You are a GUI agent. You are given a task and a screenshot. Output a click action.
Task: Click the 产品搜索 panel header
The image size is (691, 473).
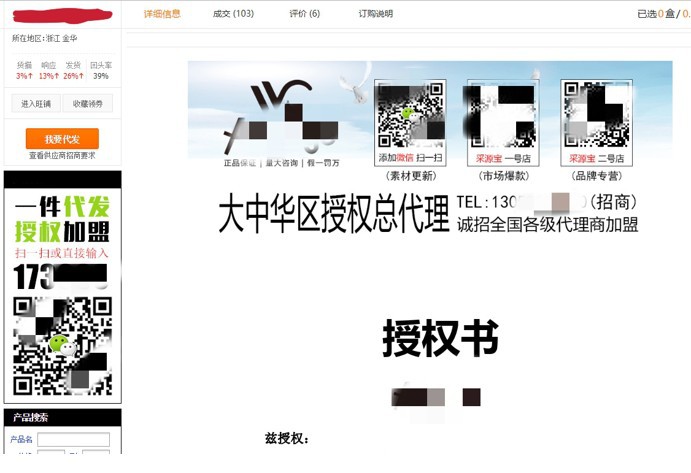click(62, 417)
